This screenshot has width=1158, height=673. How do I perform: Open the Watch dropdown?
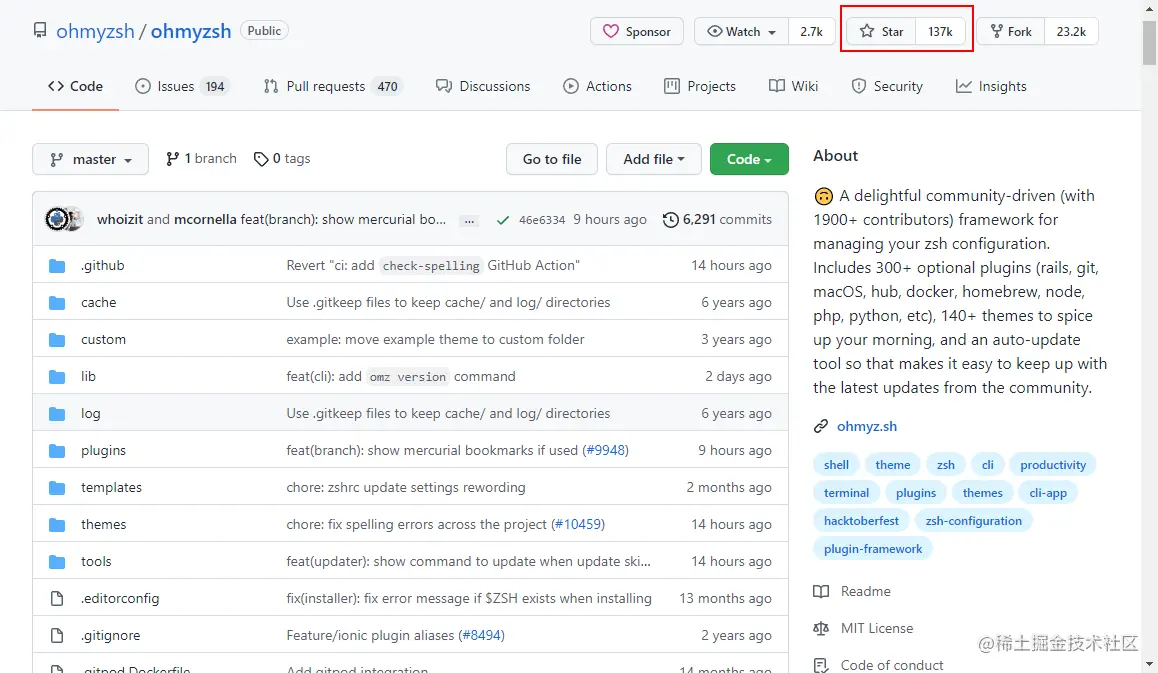tap(741, 32)
